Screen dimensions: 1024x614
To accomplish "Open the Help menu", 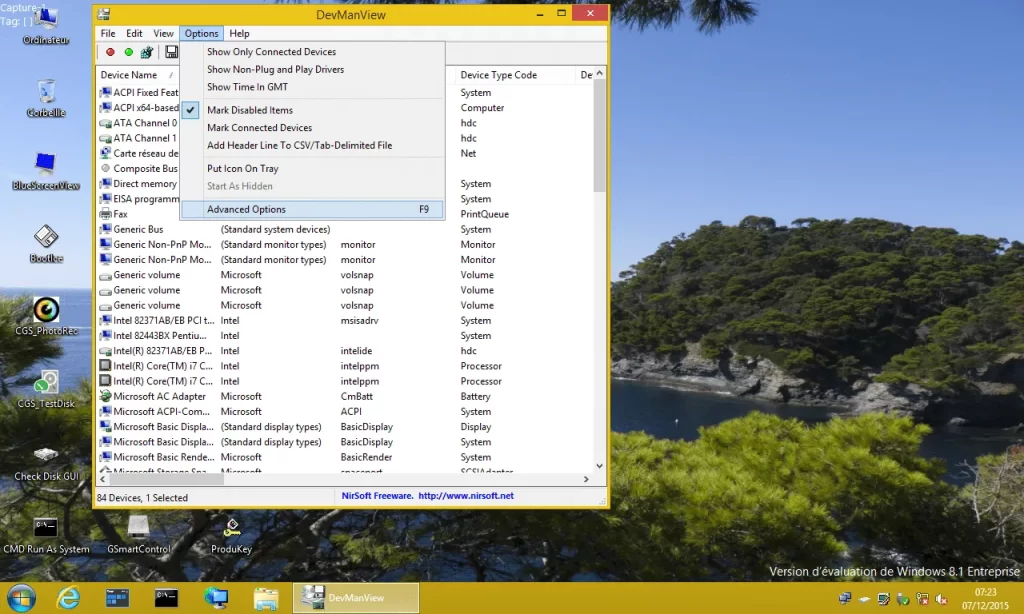I will tap(239, 33).
